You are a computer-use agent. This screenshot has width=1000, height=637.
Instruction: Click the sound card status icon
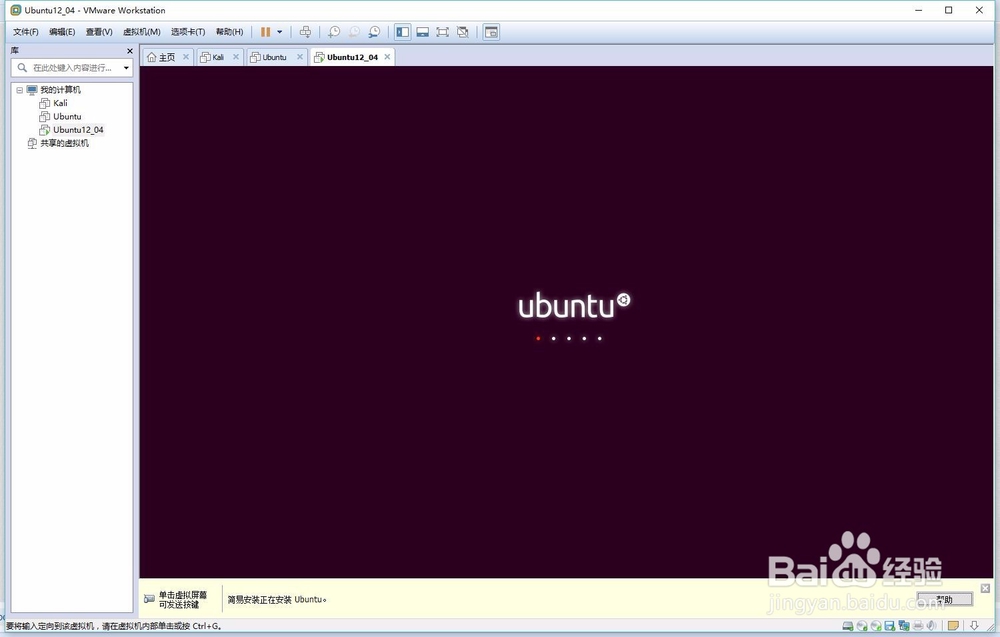point(932,626)
